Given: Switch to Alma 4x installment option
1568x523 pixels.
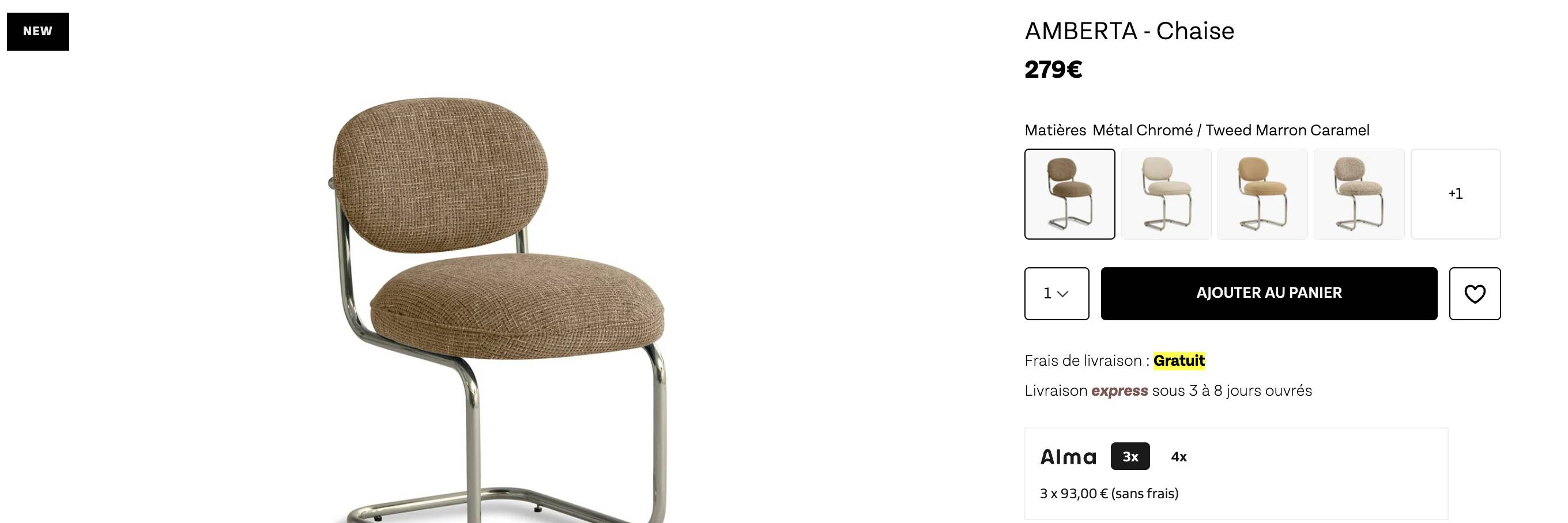Looking at the screenshot, I should [x=1179, y=457].
